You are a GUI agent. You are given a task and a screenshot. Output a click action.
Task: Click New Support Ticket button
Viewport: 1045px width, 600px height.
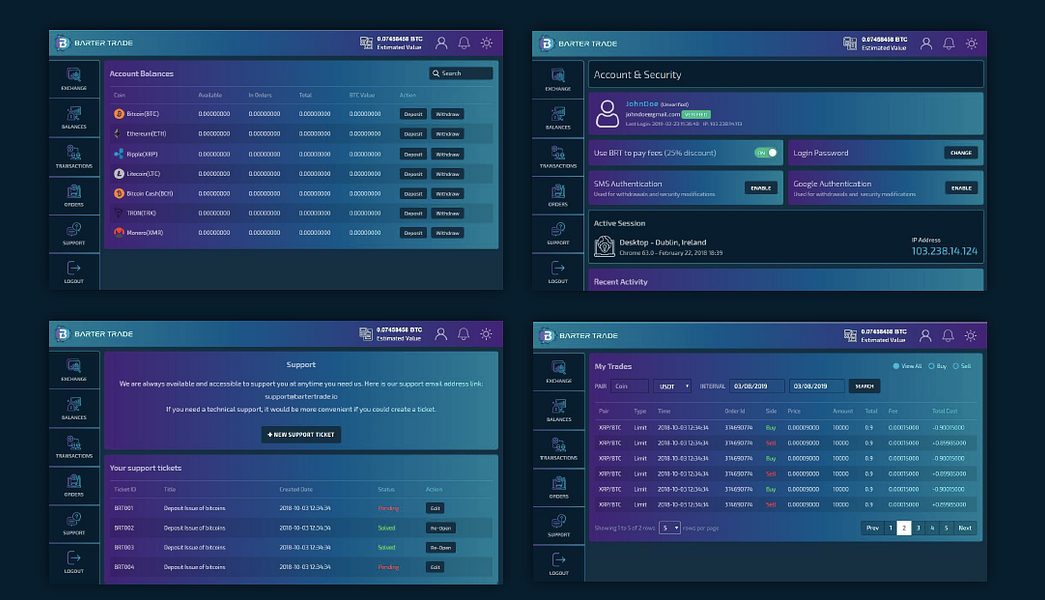pos(301,435)
